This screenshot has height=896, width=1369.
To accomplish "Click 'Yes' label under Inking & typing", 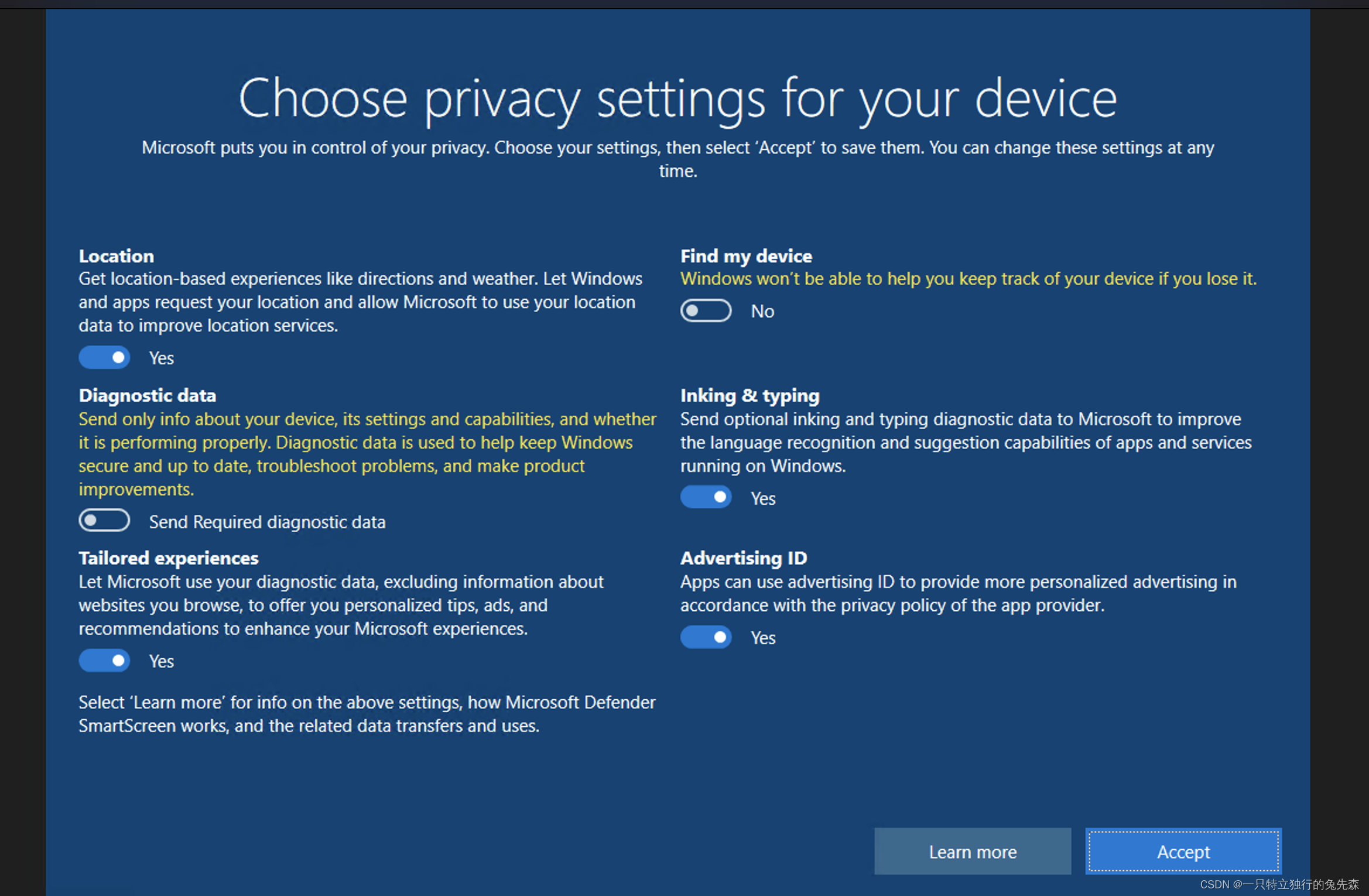I will click(x=763, y=498).
